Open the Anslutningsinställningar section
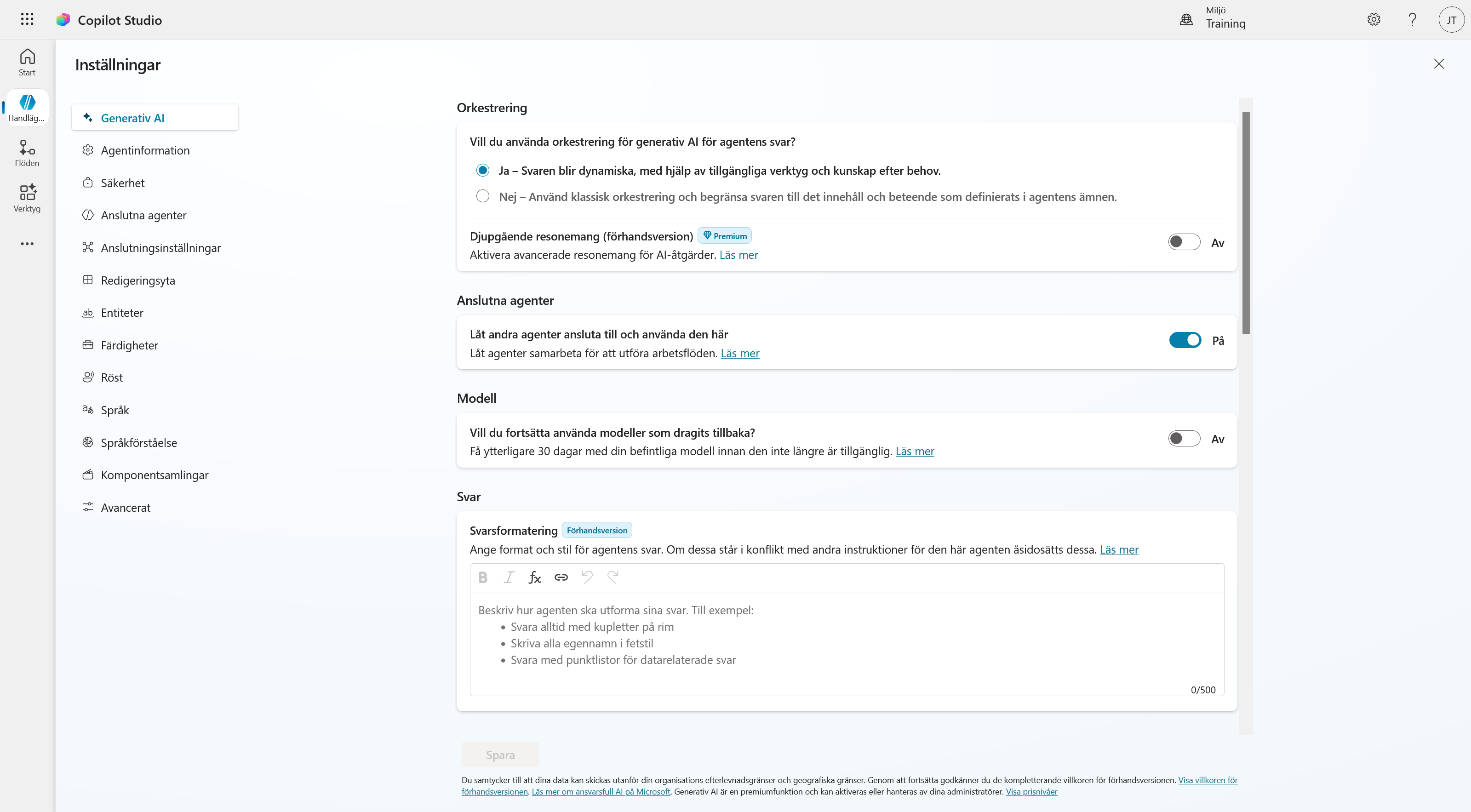The image size is (1471, 812). [x=155, y=248]
